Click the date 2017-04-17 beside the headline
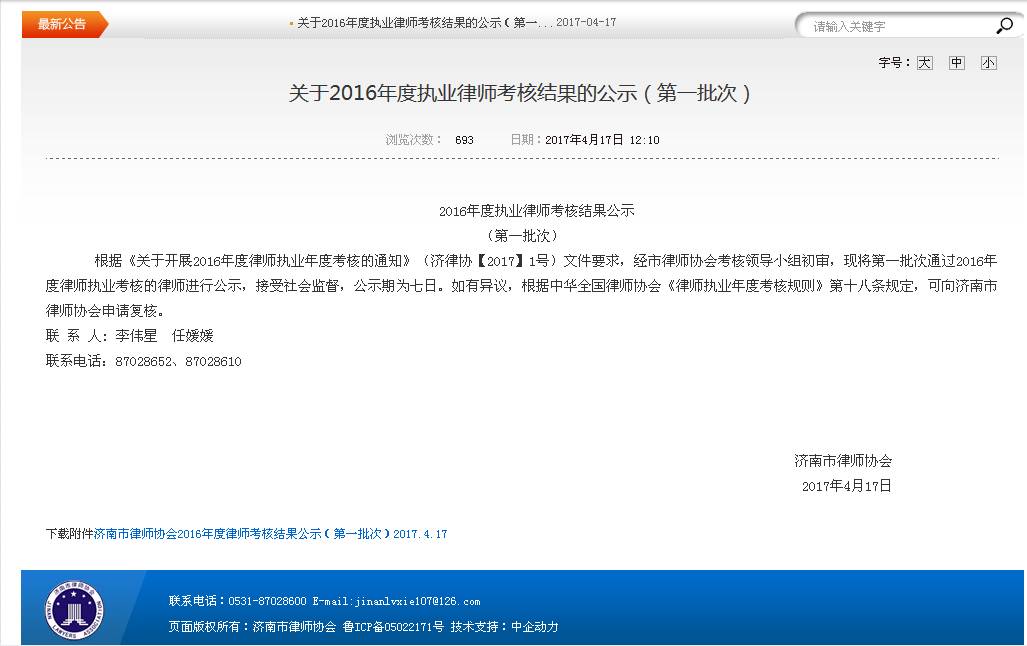1027x646 pixels. tap(587, 22)
